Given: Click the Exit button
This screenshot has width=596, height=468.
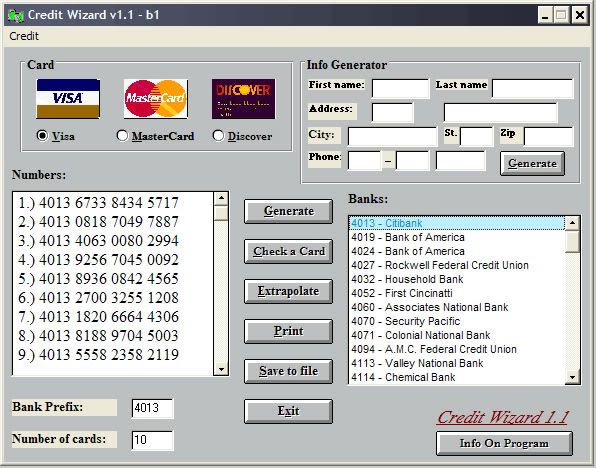Looking at the screenshot, I should tap(288, 411).
